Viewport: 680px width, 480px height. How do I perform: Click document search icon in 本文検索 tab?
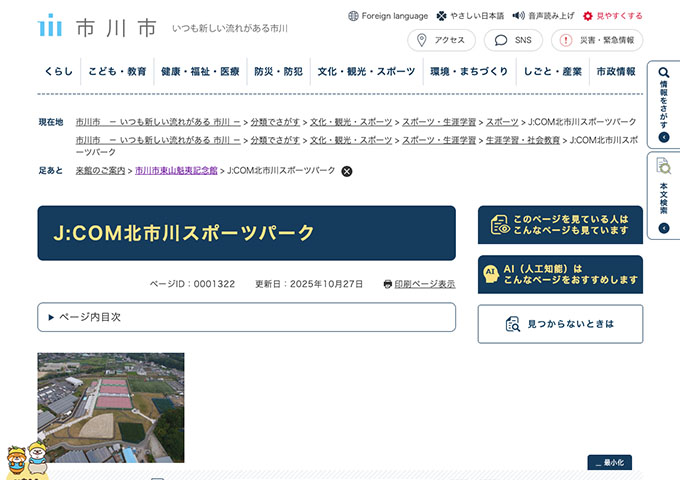[664, 166]
